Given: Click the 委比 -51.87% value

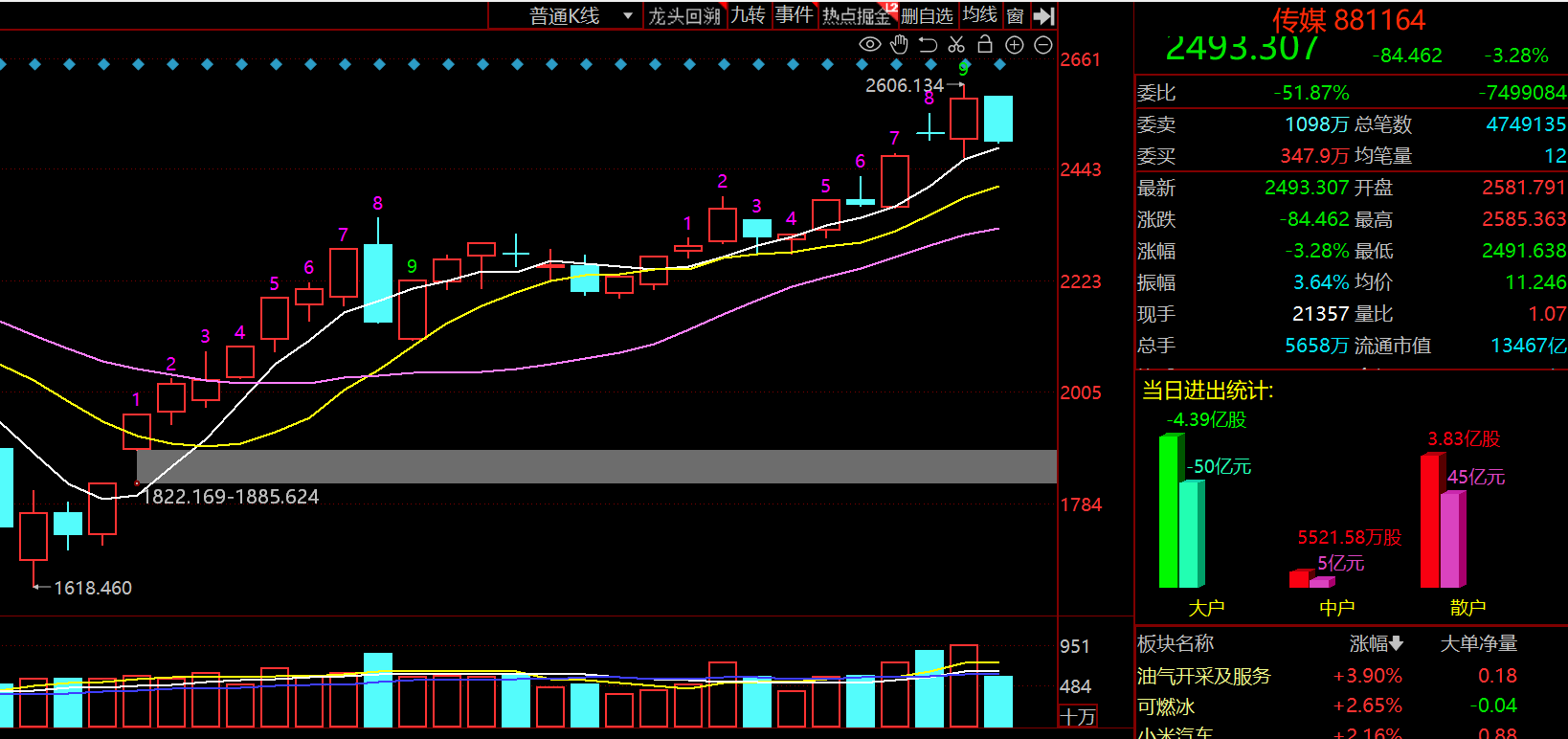Looking at the screenshot, I should point(1311,93).
